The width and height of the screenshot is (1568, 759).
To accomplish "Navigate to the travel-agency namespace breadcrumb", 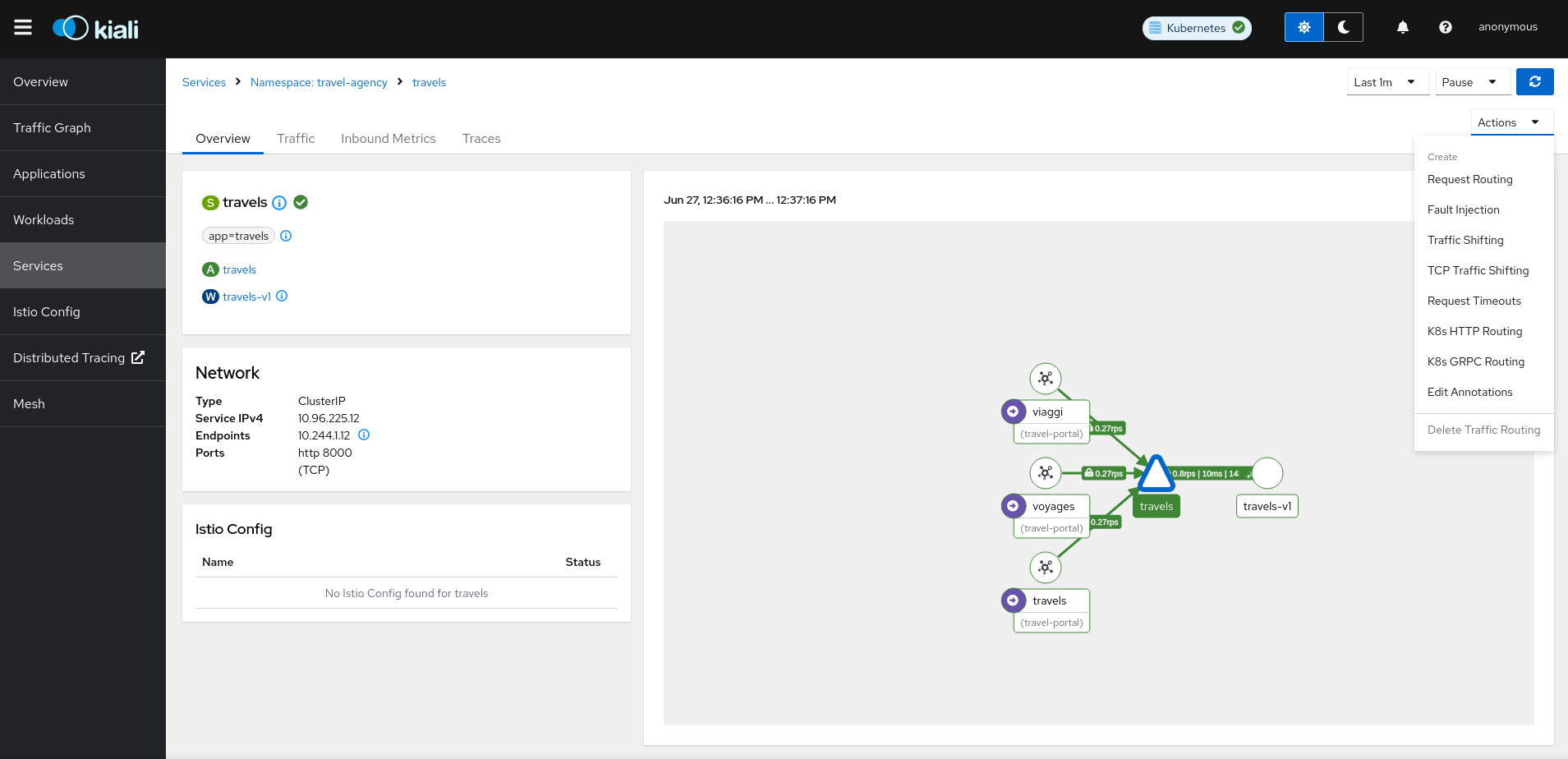I will [x=319, y=82].
